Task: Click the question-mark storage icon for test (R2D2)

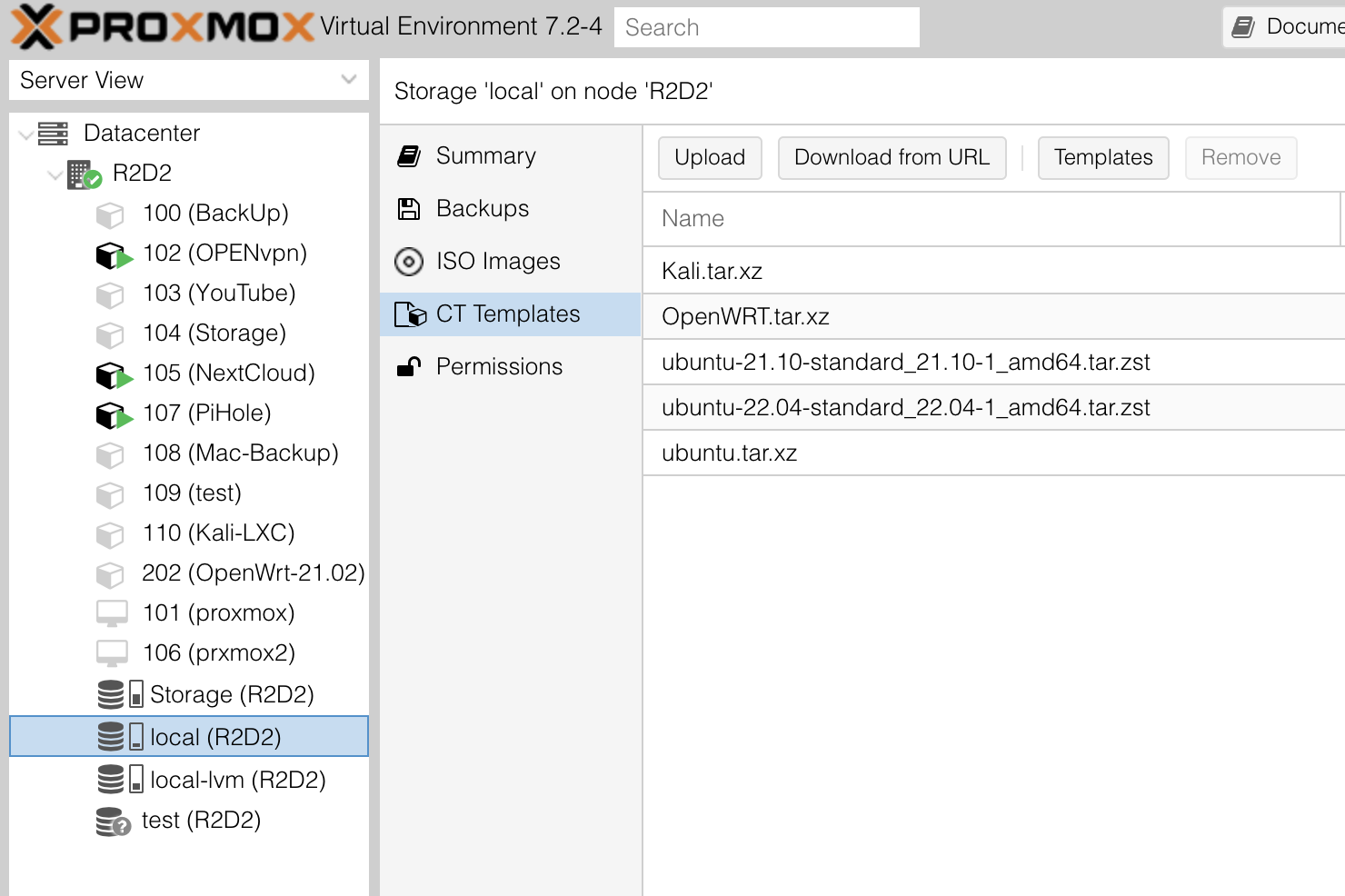Action: (x=112, y=820)
